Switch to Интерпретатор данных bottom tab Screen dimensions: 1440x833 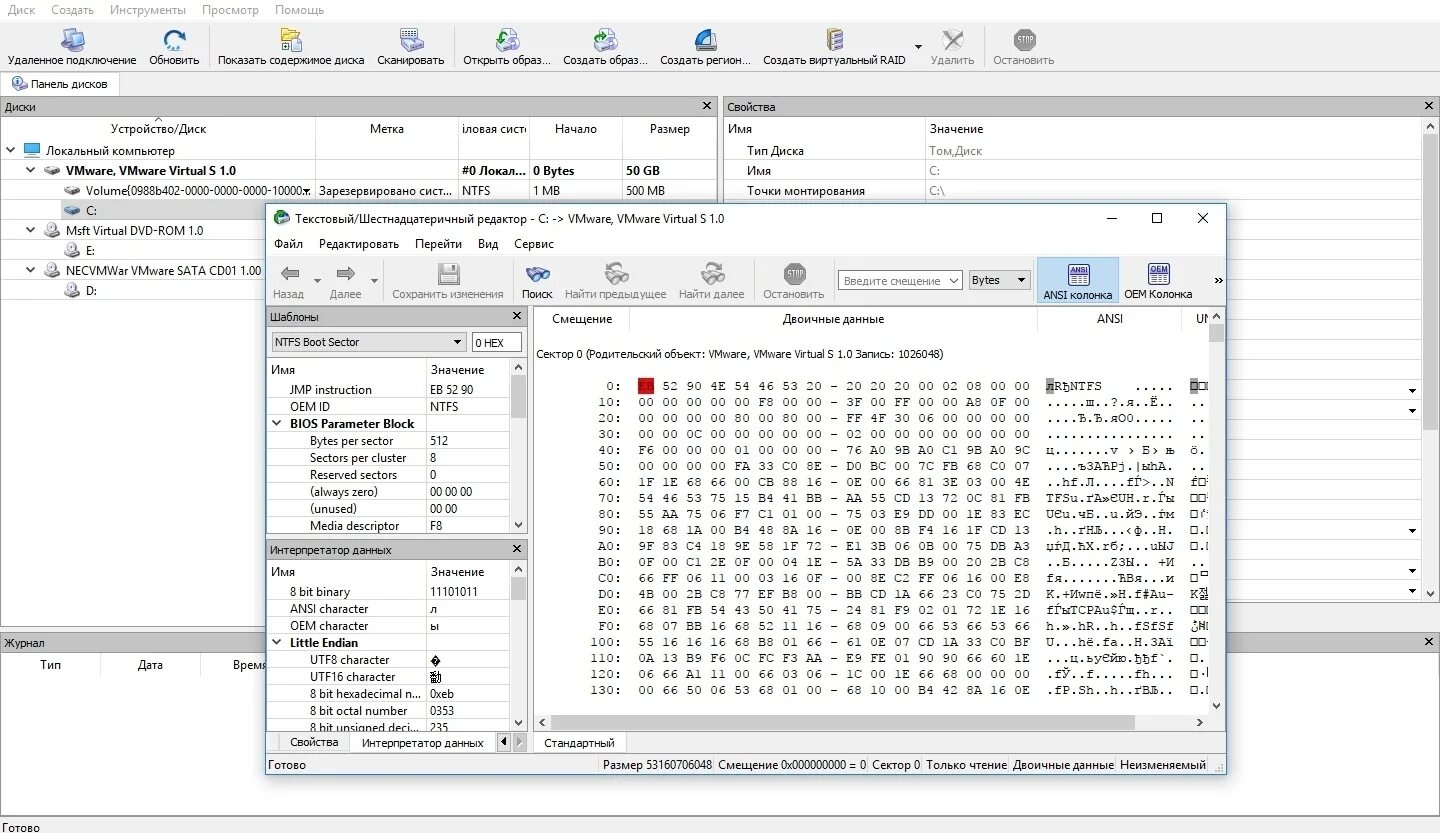click(422, 742)
